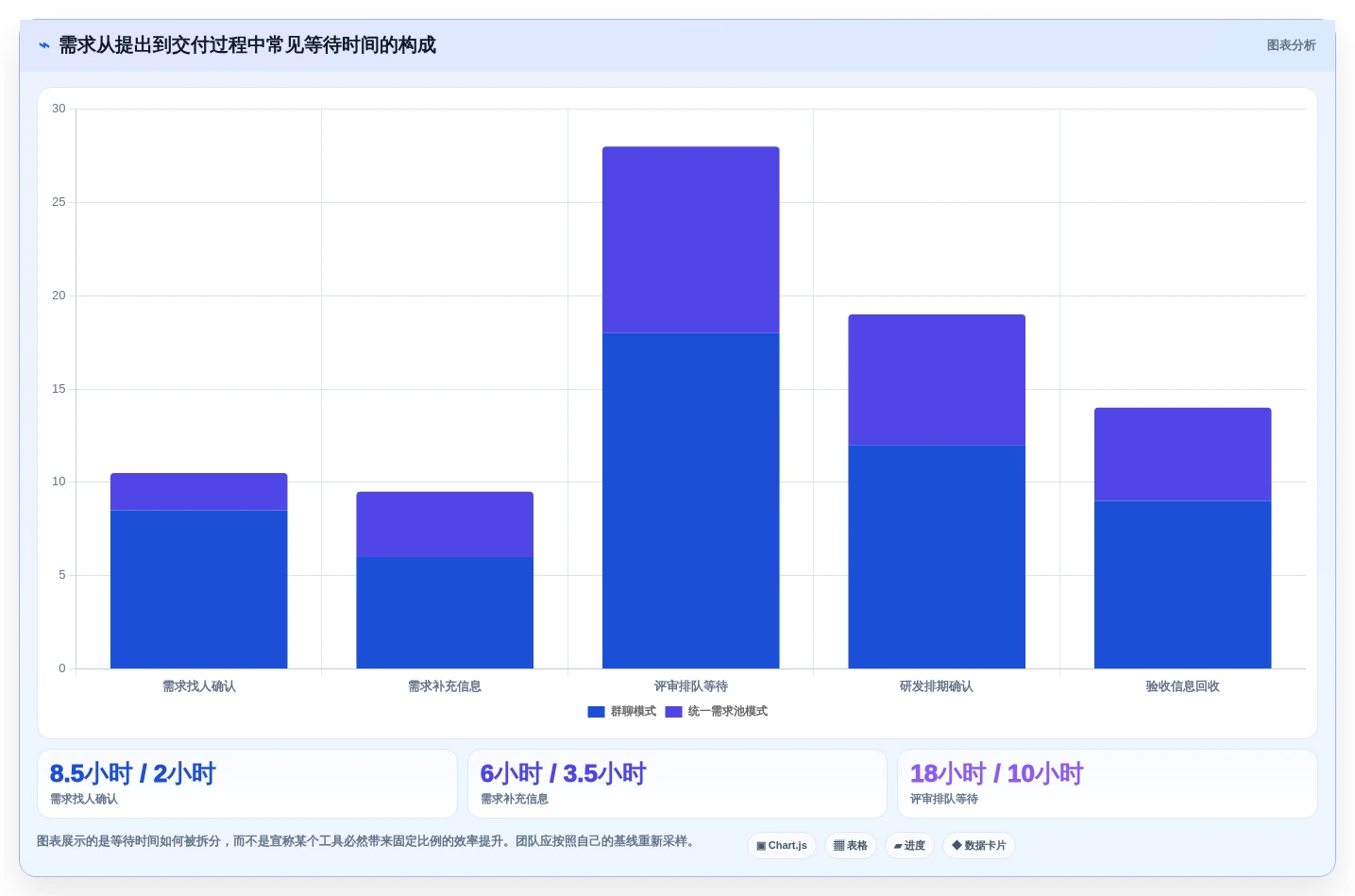Click the purple 统一需求池 bar for 需求找人确认

[198, 492]
